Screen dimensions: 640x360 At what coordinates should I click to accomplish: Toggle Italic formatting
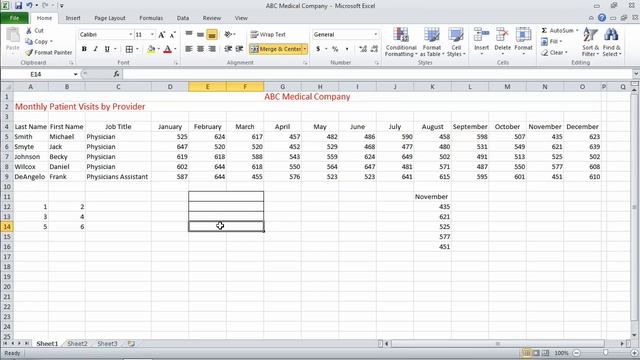96,49
